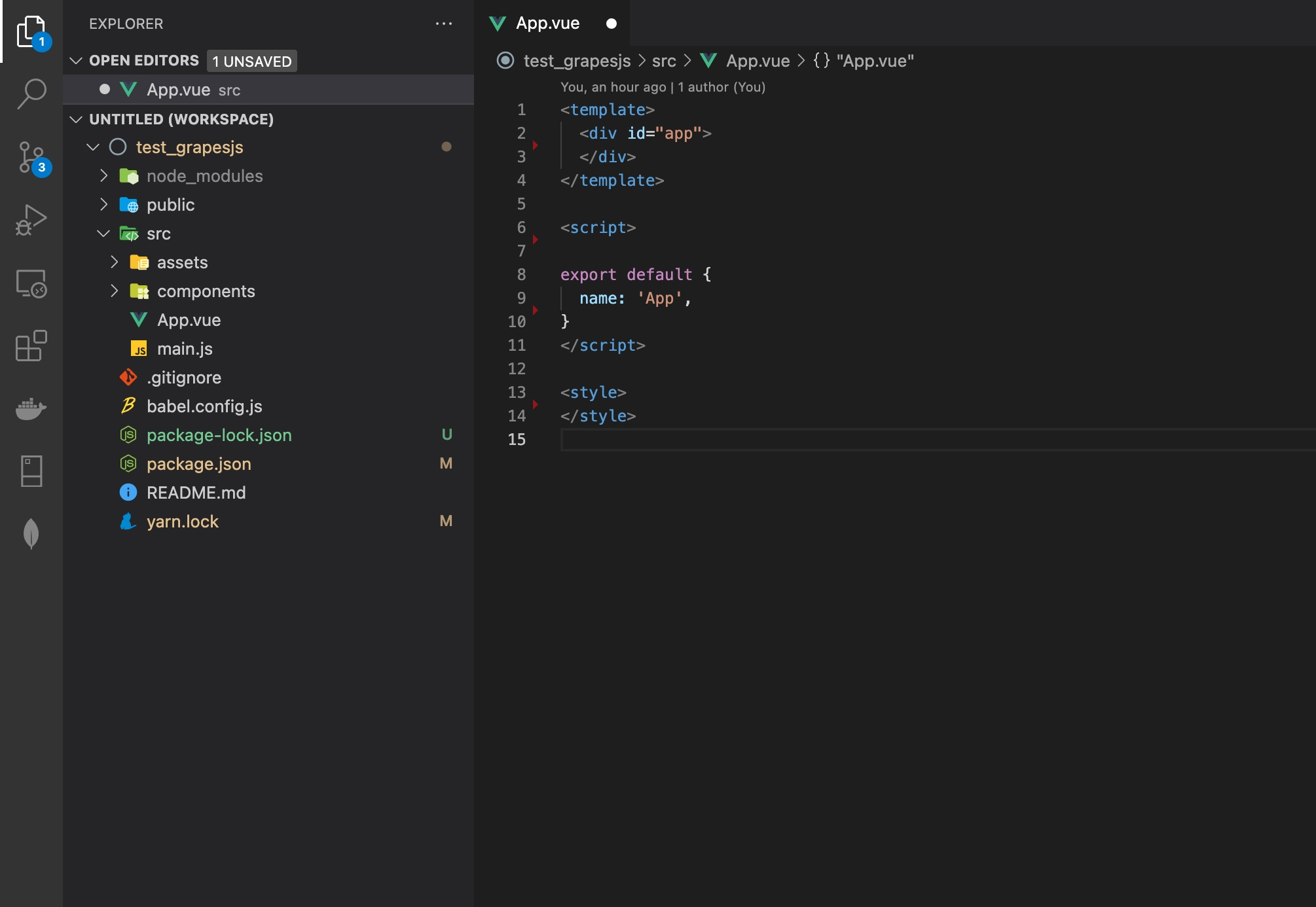Image resolution: width=1316 pixels, height=907 pixels.
Task: Click the M status of yarn.lock
Action: click(446, 522)
